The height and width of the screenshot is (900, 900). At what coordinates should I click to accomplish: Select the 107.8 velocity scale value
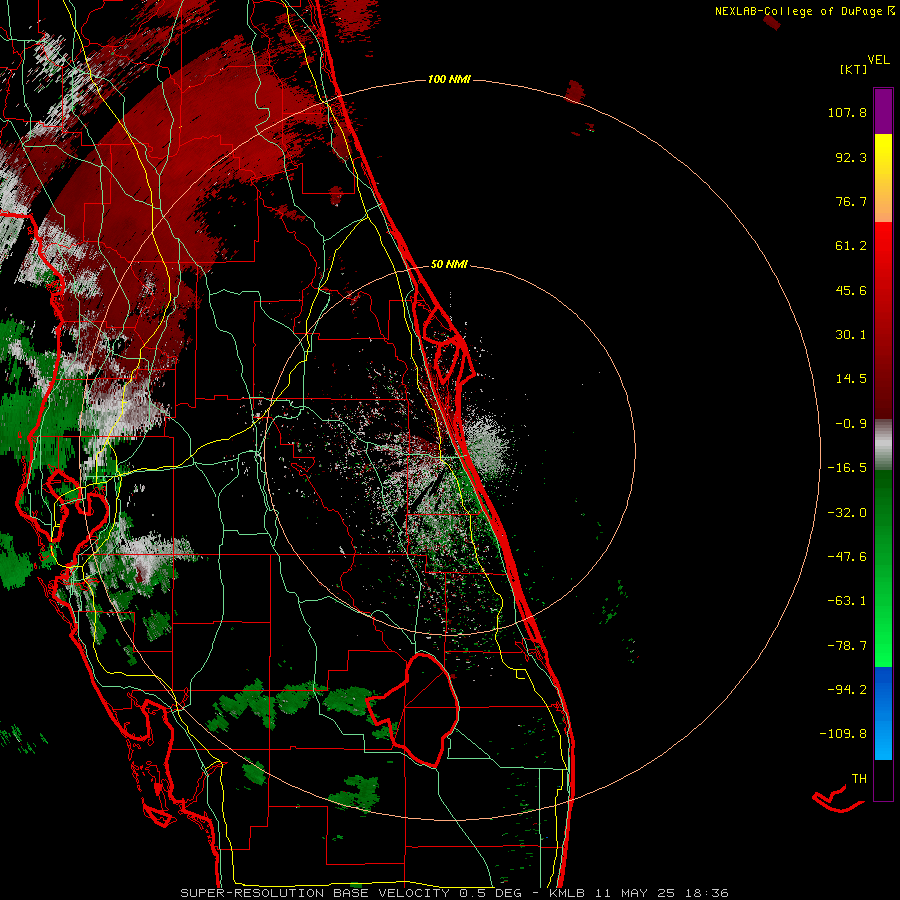(x=847, y=112)
